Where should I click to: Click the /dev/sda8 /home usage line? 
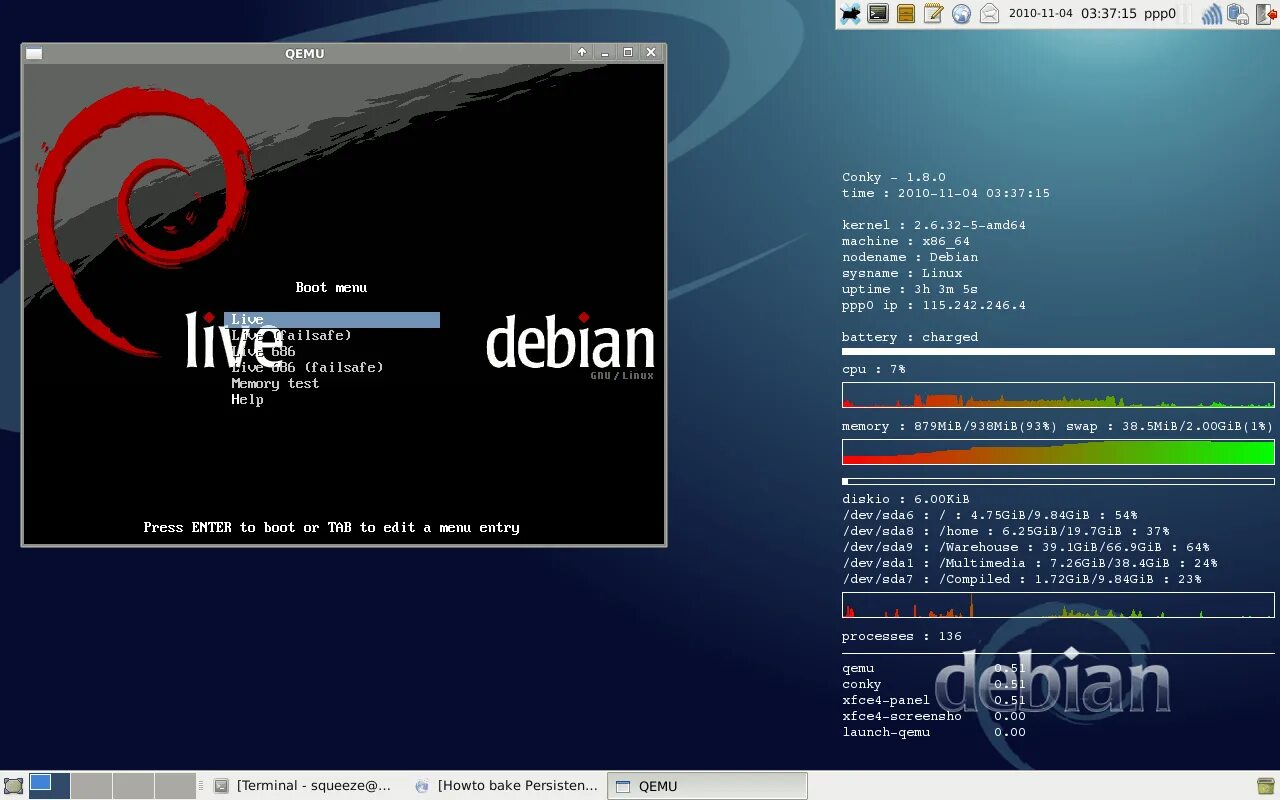(x=1006, y=531)
